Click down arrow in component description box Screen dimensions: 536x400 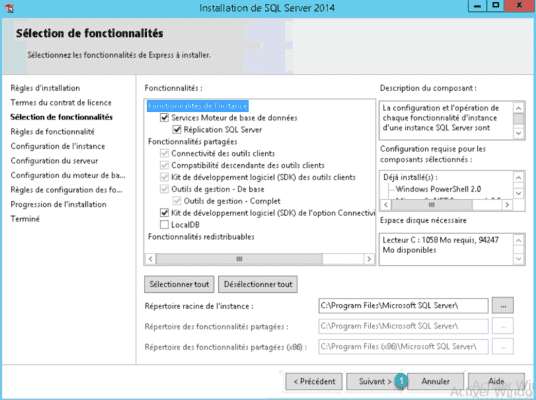[519, 133]
